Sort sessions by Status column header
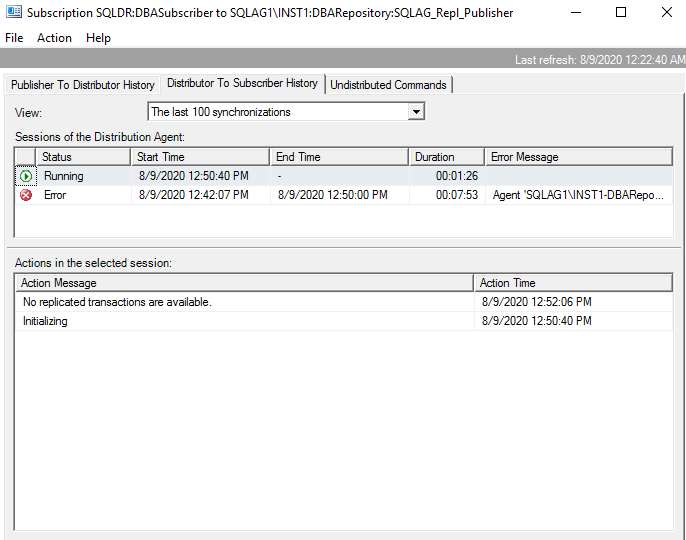This screenshot has width=686, height=540. 83,157
